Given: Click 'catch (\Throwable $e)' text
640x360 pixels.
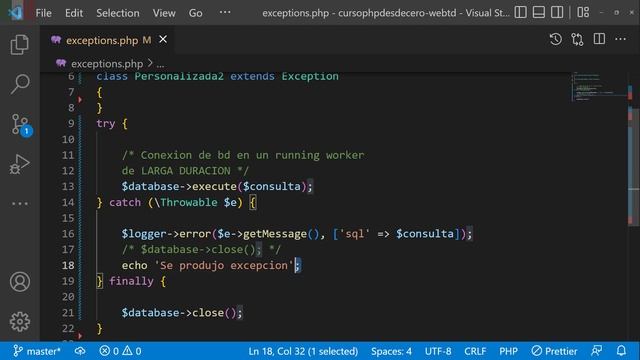Looking at the screenshot, I should tap(176, 202).
